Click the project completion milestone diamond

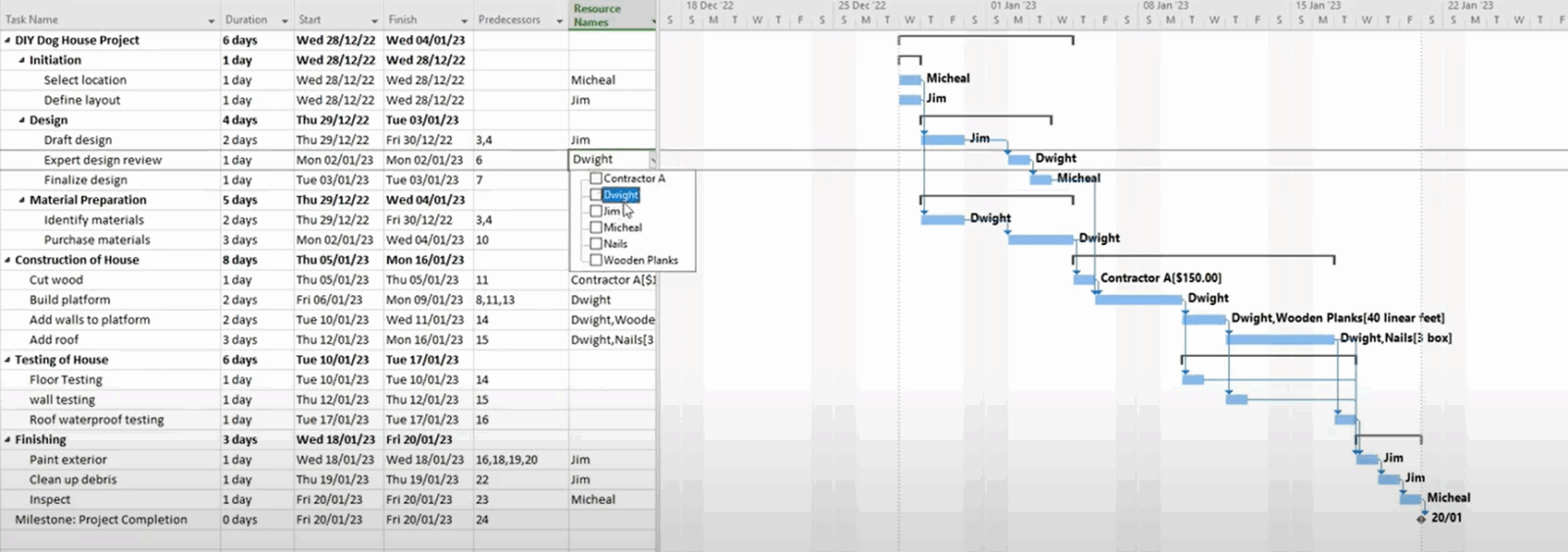tap(1421, 519)
